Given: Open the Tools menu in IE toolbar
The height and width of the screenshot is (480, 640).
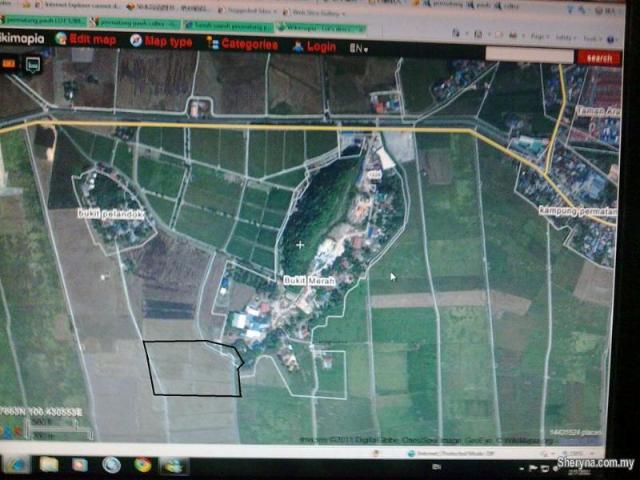Looking at the screenshot, I should [x=591, y=38].
